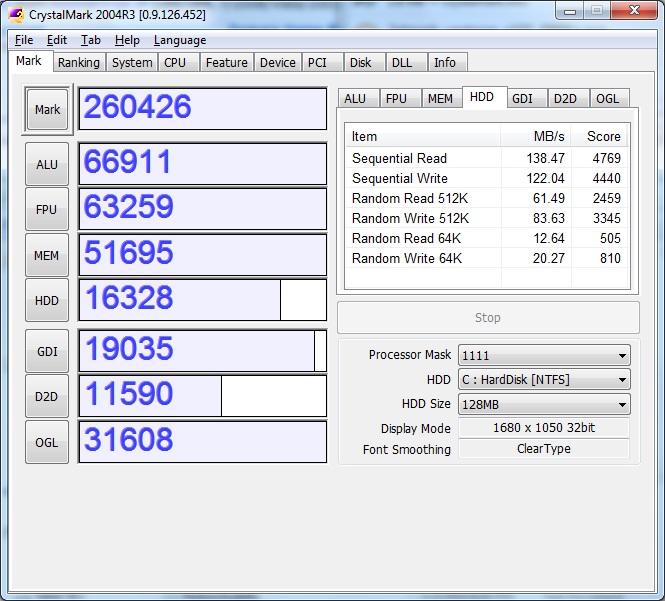665x601 pixels.
Task: Run the MEM benchmark button
Action: [x=47, y=255]
